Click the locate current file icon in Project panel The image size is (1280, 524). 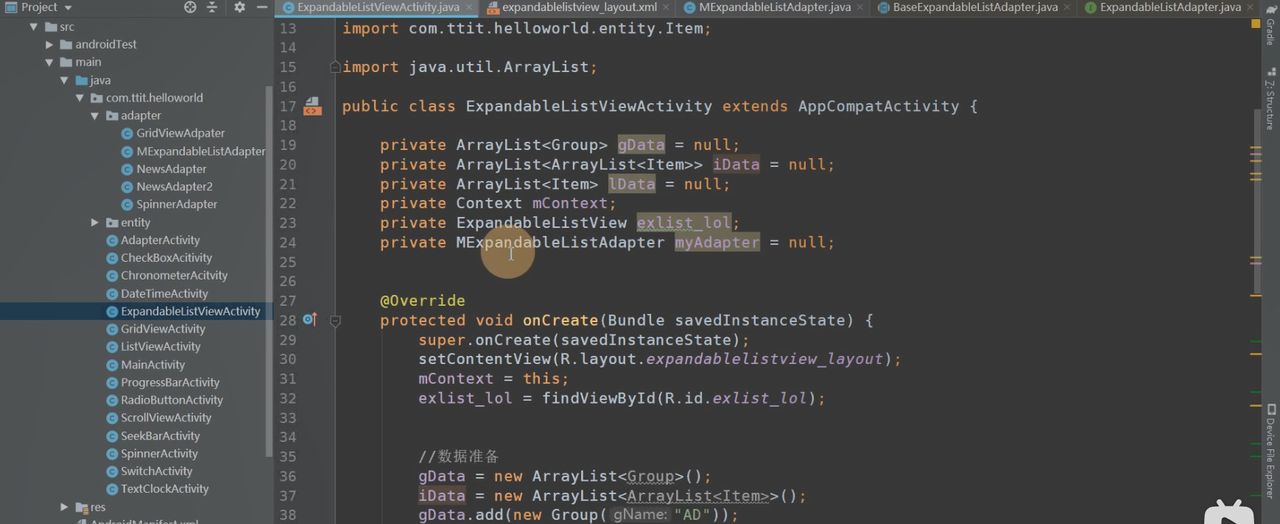pyautogui.click(x=191, y=7)
